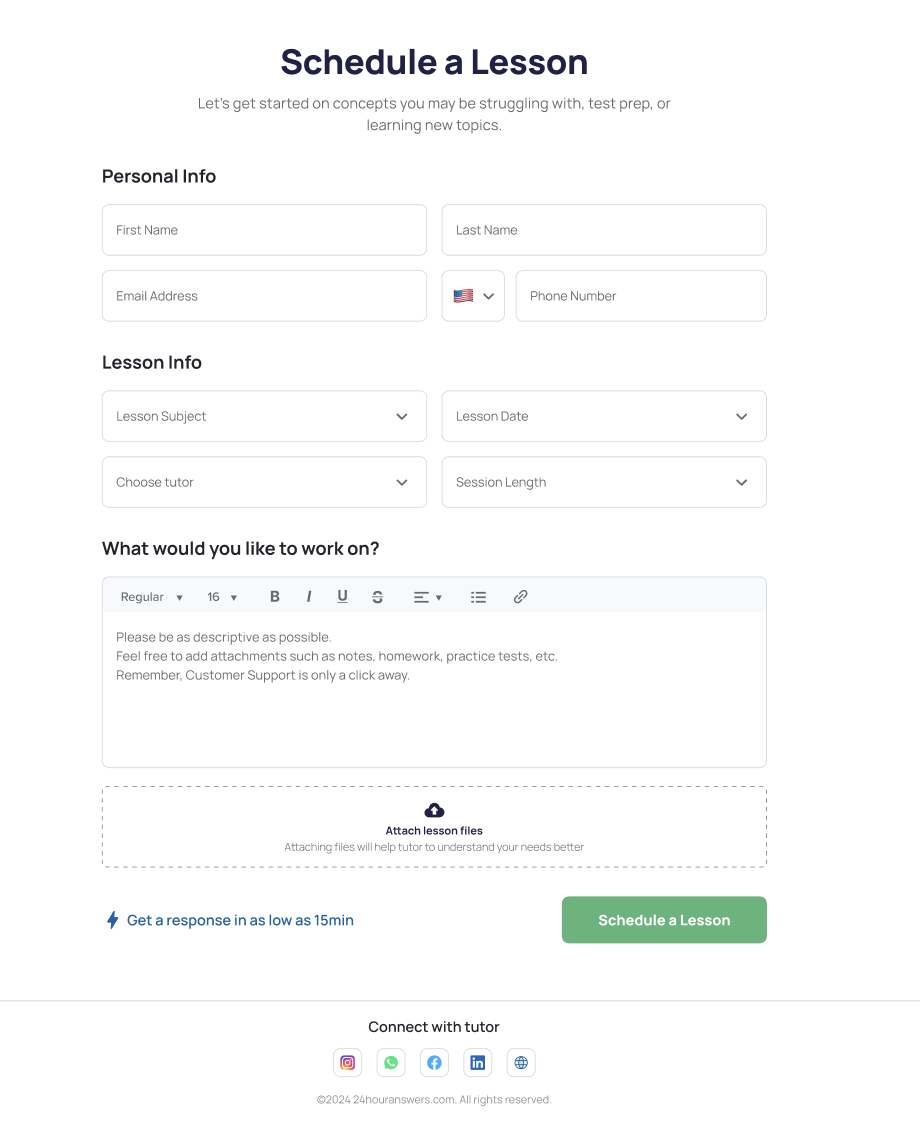Insert a hyperlink using link icon
Image resolution: width=920 pixels, height=1124 pixels.
[520, 597]
